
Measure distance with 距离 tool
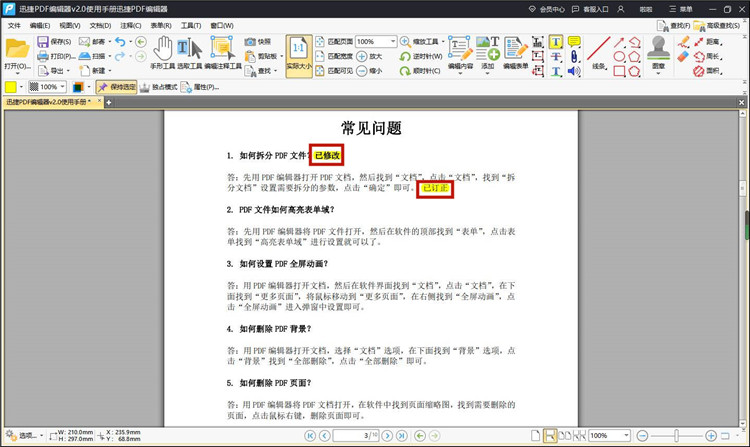pos(708,42)
